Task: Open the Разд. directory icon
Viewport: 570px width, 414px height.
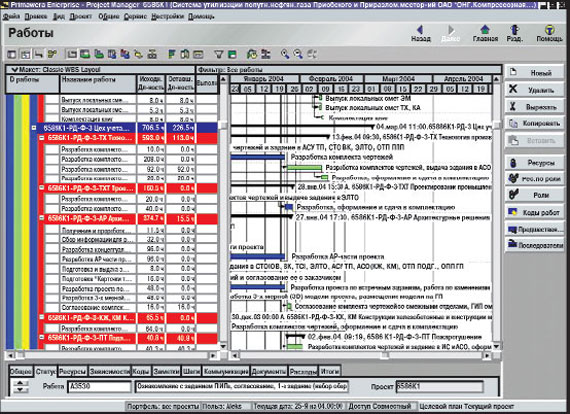Action: 515,33
